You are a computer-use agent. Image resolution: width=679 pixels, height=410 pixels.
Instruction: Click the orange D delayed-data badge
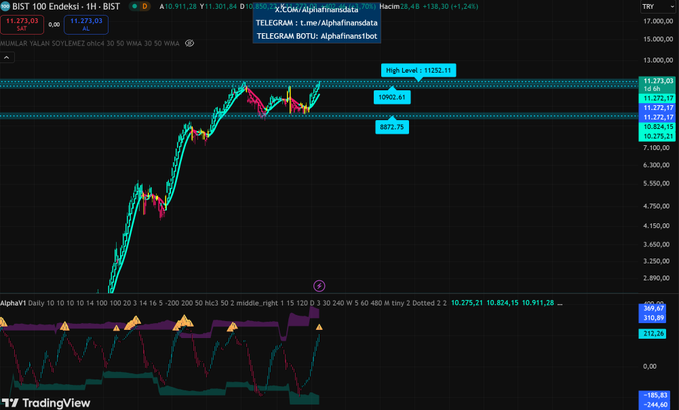pos(145,6)
